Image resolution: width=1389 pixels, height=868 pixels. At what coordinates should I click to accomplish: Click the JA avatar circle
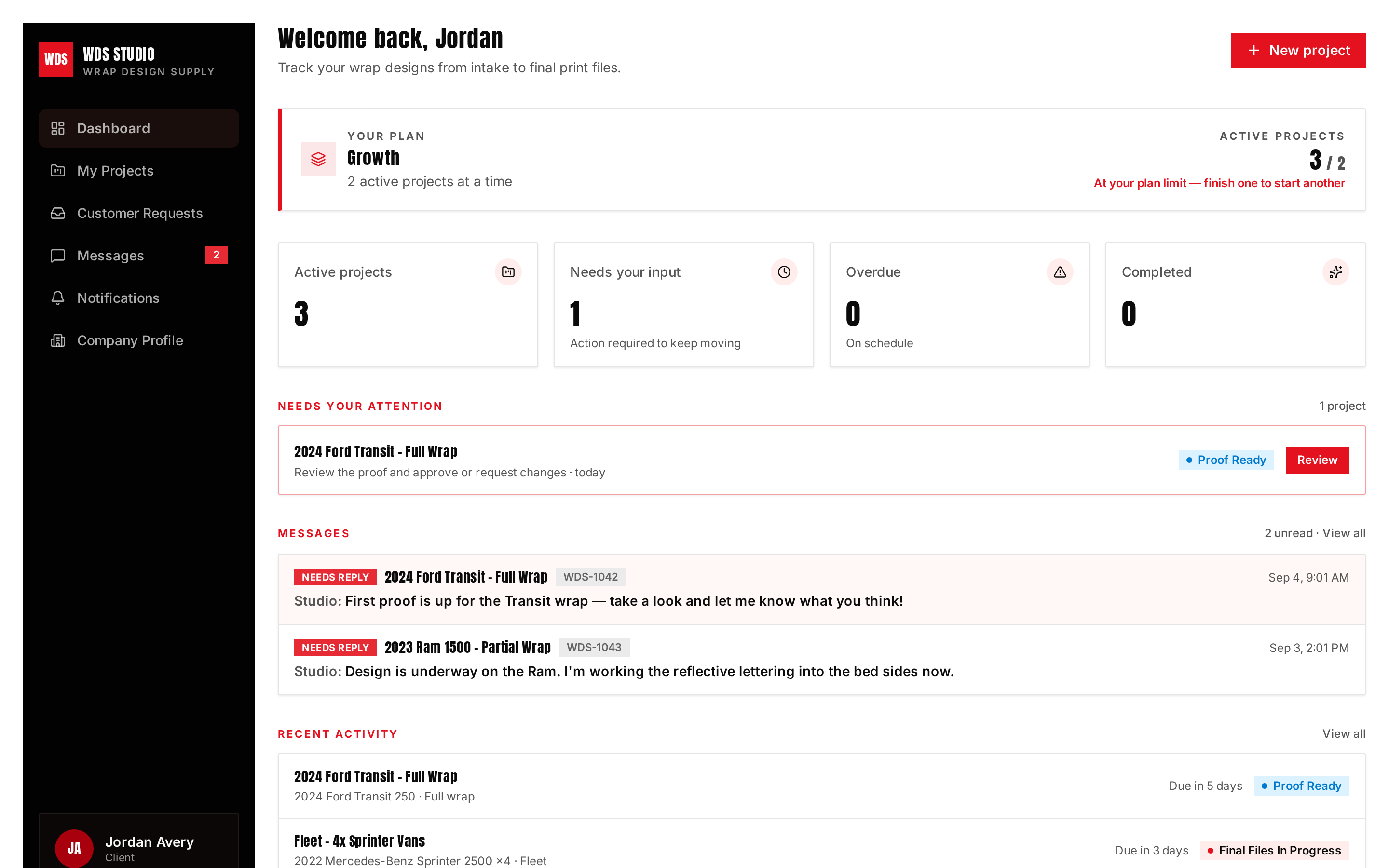click(74, 848)
